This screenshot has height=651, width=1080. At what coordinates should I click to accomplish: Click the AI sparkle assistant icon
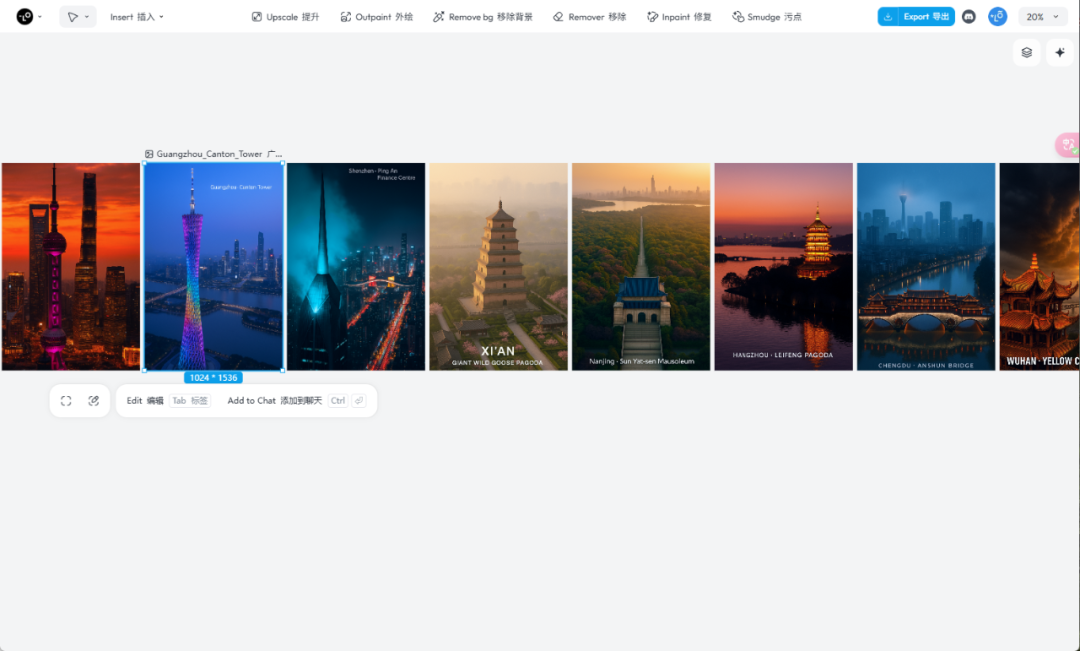(x=1060, y=53)
